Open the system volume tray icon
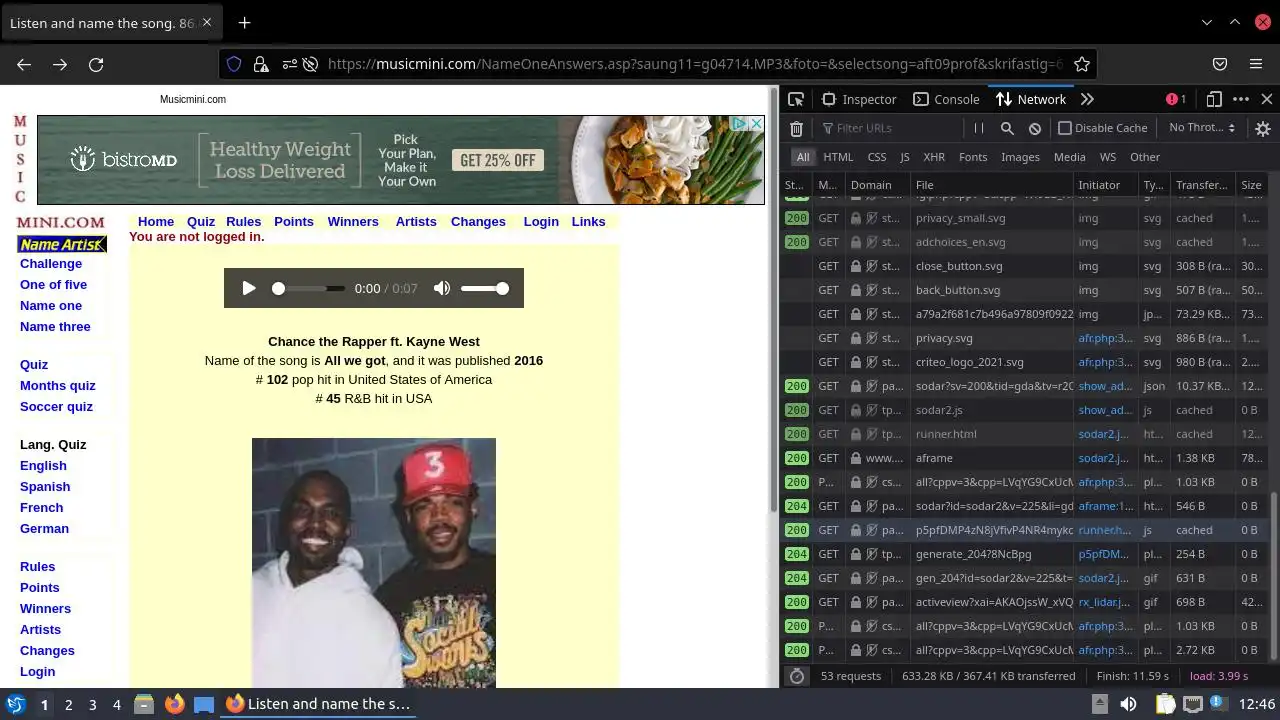This screenshot has height=720, width=1280. (x=1128, y=704)
